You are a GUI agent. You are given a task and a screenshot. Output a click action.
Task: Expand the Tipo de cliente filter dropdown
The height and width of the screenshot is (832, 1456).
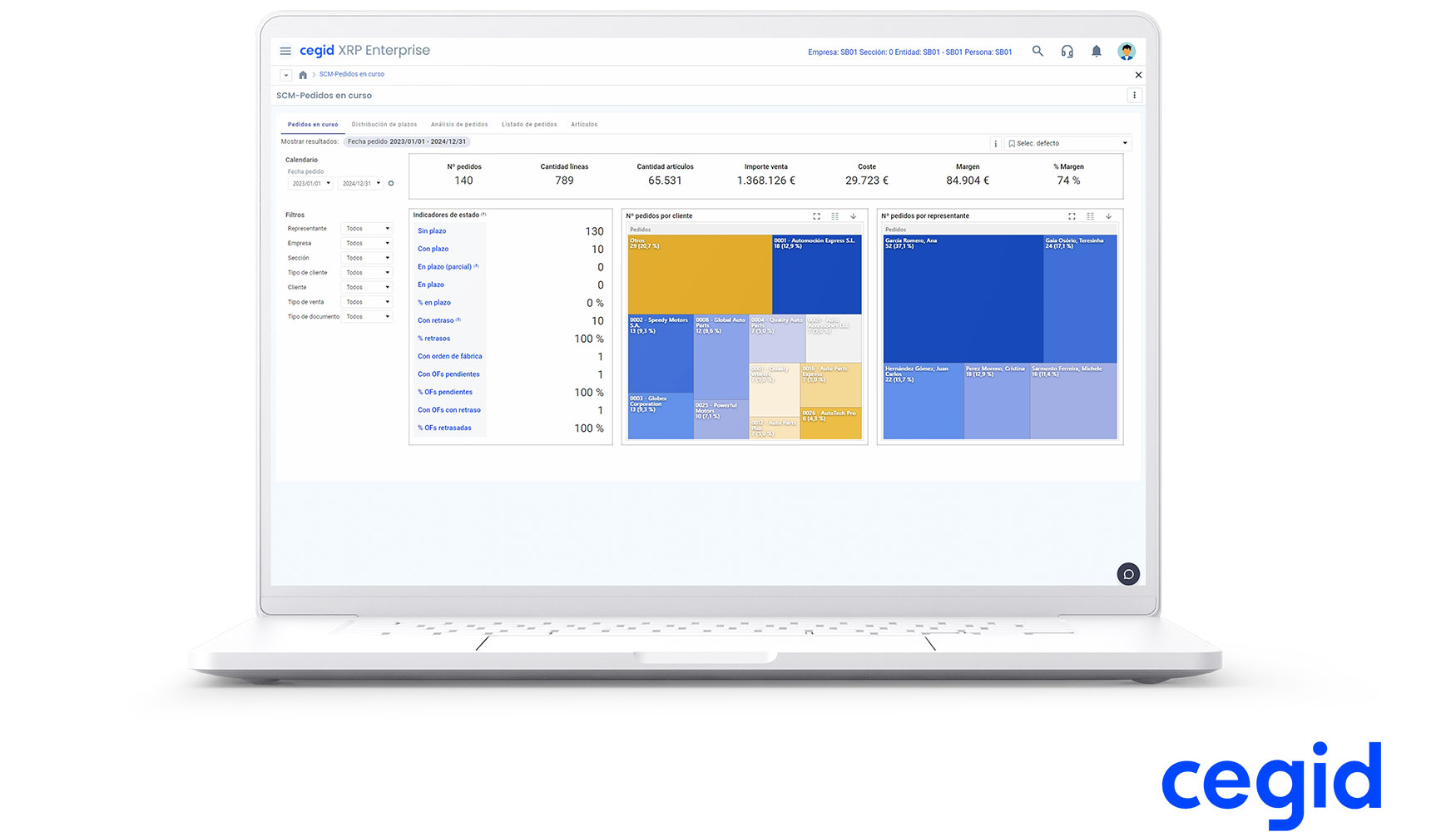coord(367,273)
